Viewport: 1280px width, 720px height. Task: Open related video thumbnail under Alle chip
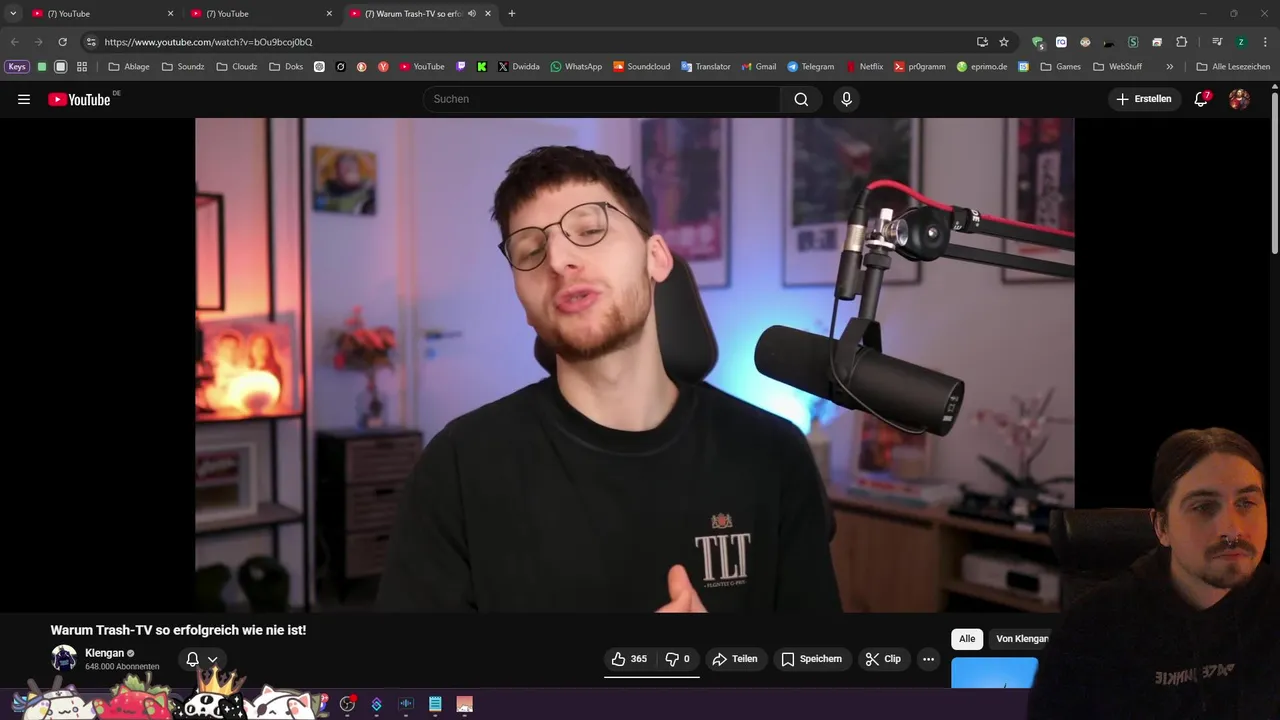[x=994, y=673]
